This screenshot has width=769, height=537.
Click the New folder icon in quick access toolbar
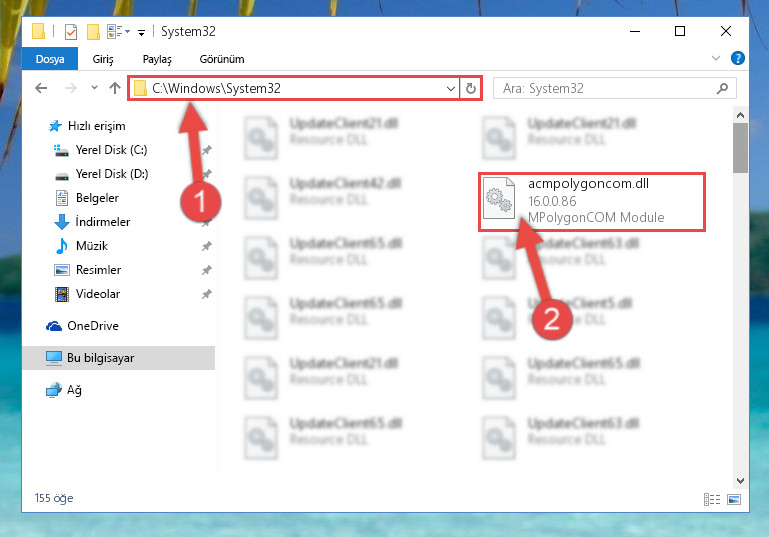pos(93,32)
